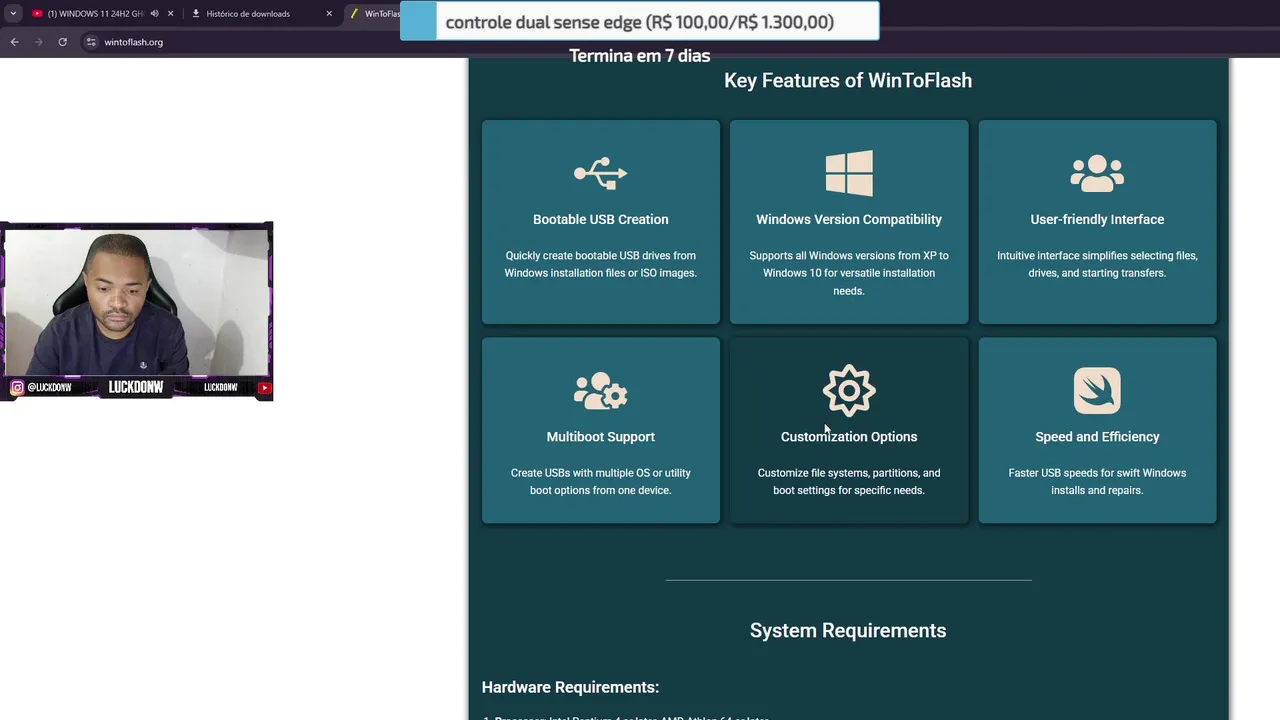Close the WINDOWS 11 24H2 tab
The width and height of the screenshot is (1280, 720).
coord(170,14)
